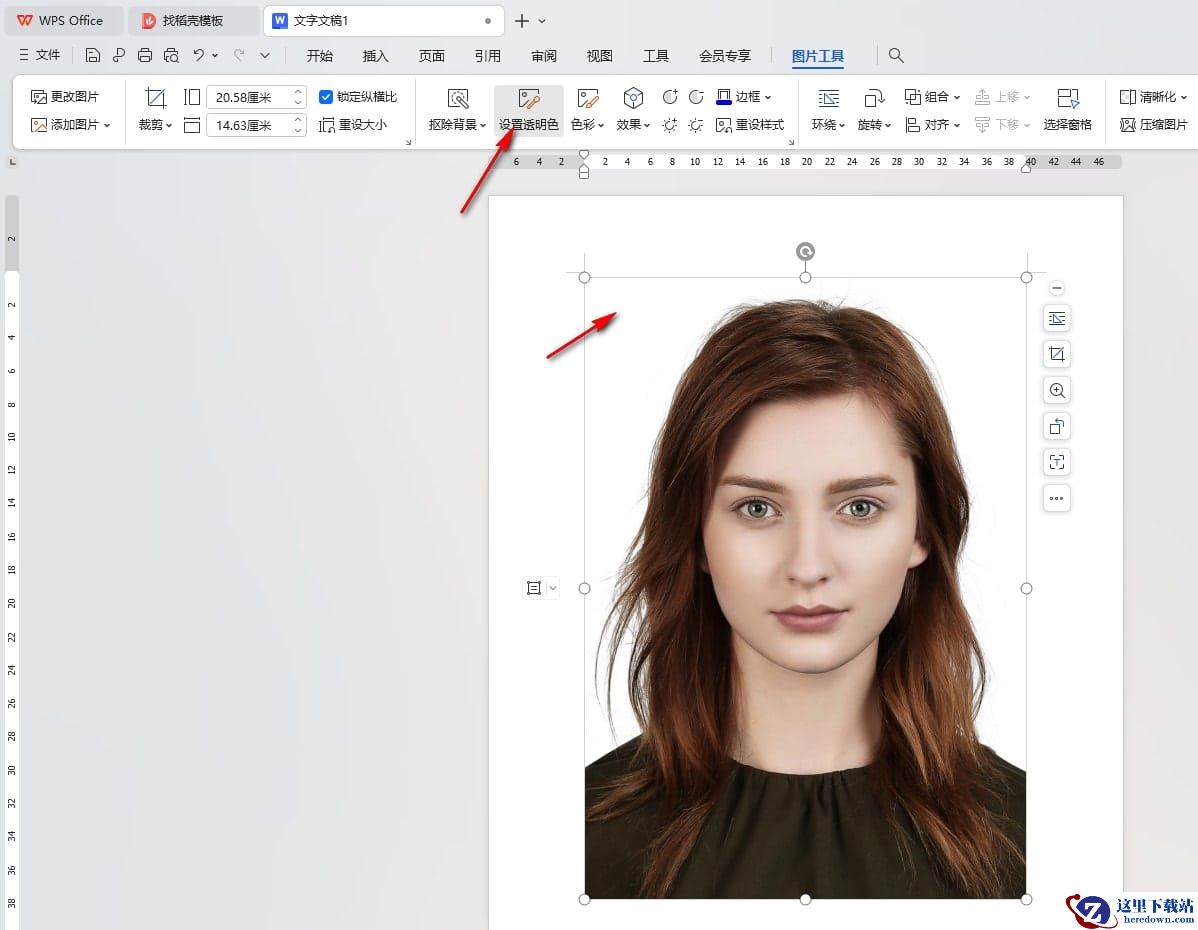Open the 效果 effects dropdown
The width and height of the screenshot is (1198, 930).
point(633,110)
